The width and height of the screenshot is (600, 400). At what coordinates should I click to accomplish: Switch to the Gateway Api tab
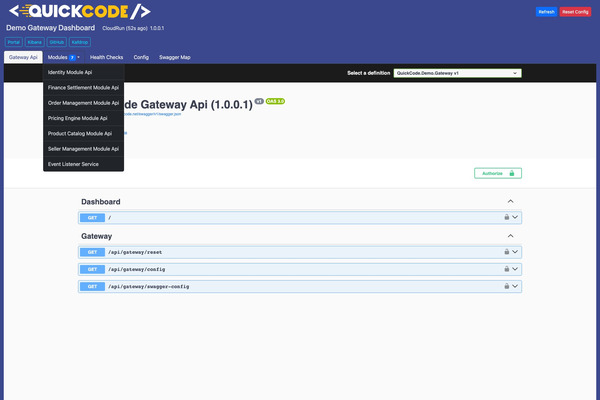point(23,57)
